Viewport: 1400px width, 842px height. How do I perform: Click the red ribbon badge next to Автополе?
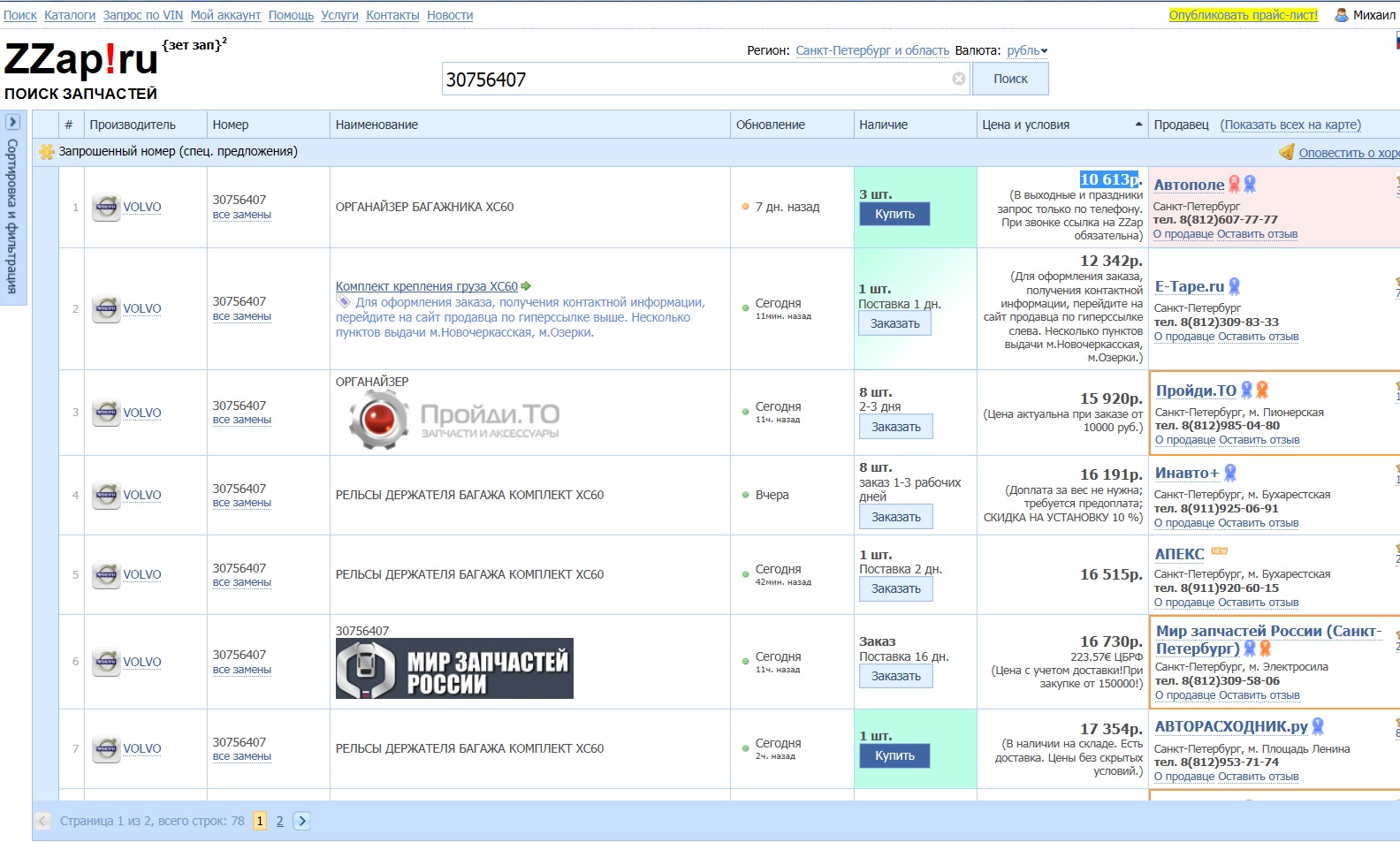tap(1235, 184)
